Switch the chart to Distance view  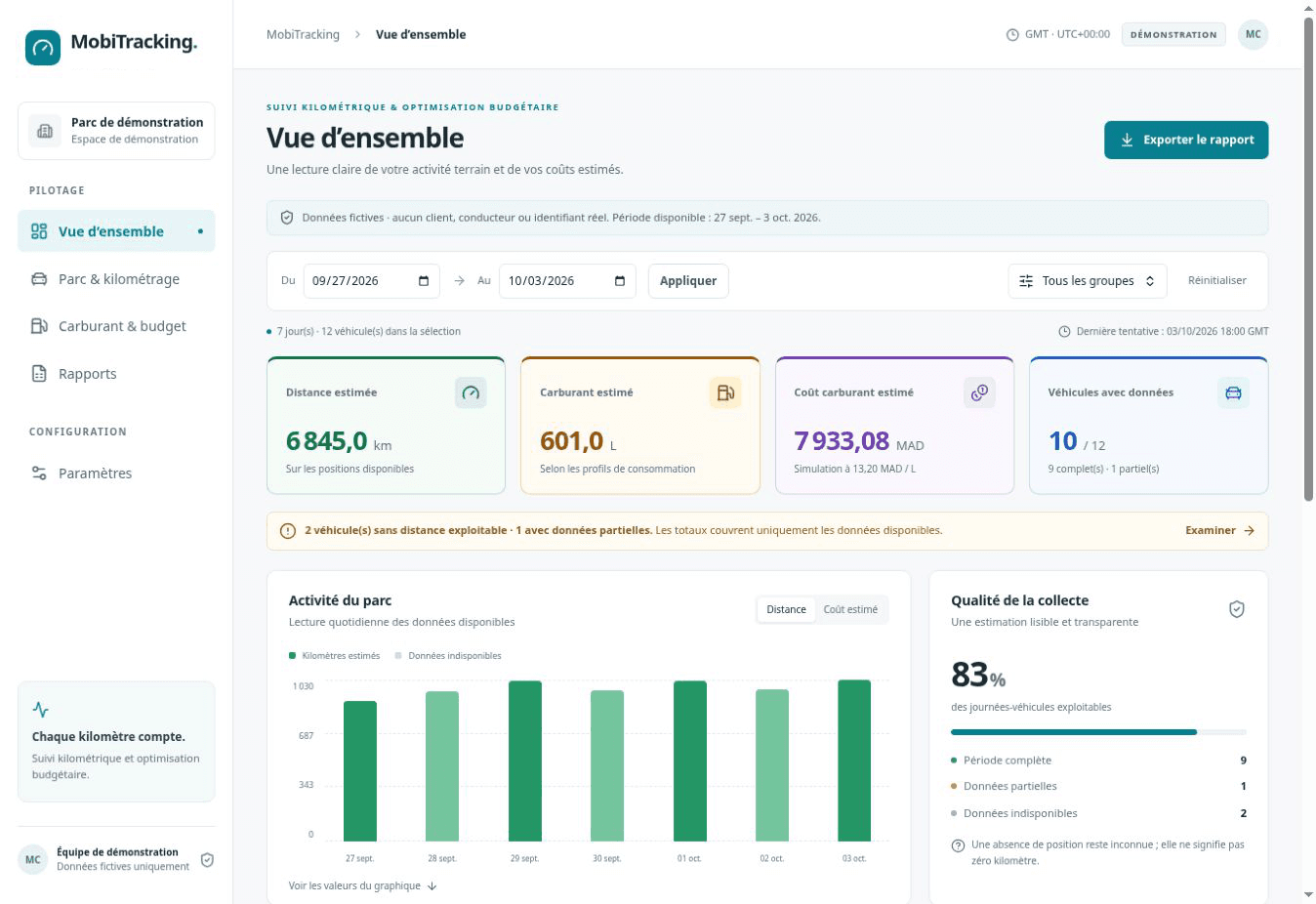pos(786,609)
